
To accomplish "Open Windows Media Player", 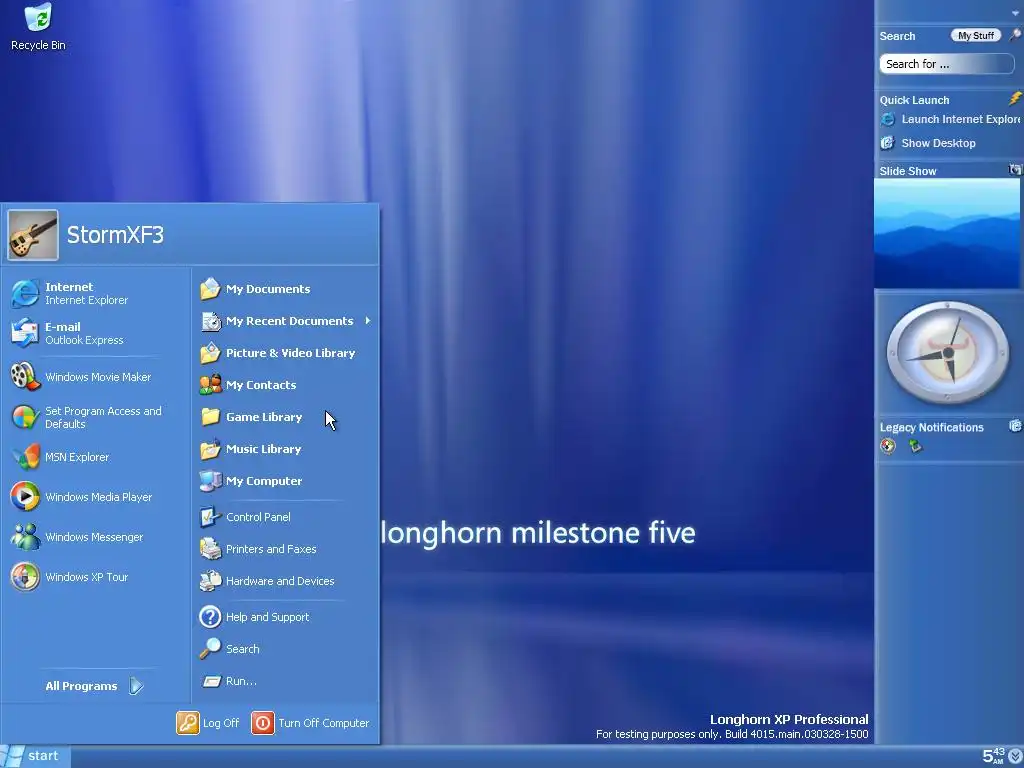I will tap(82, 497).
